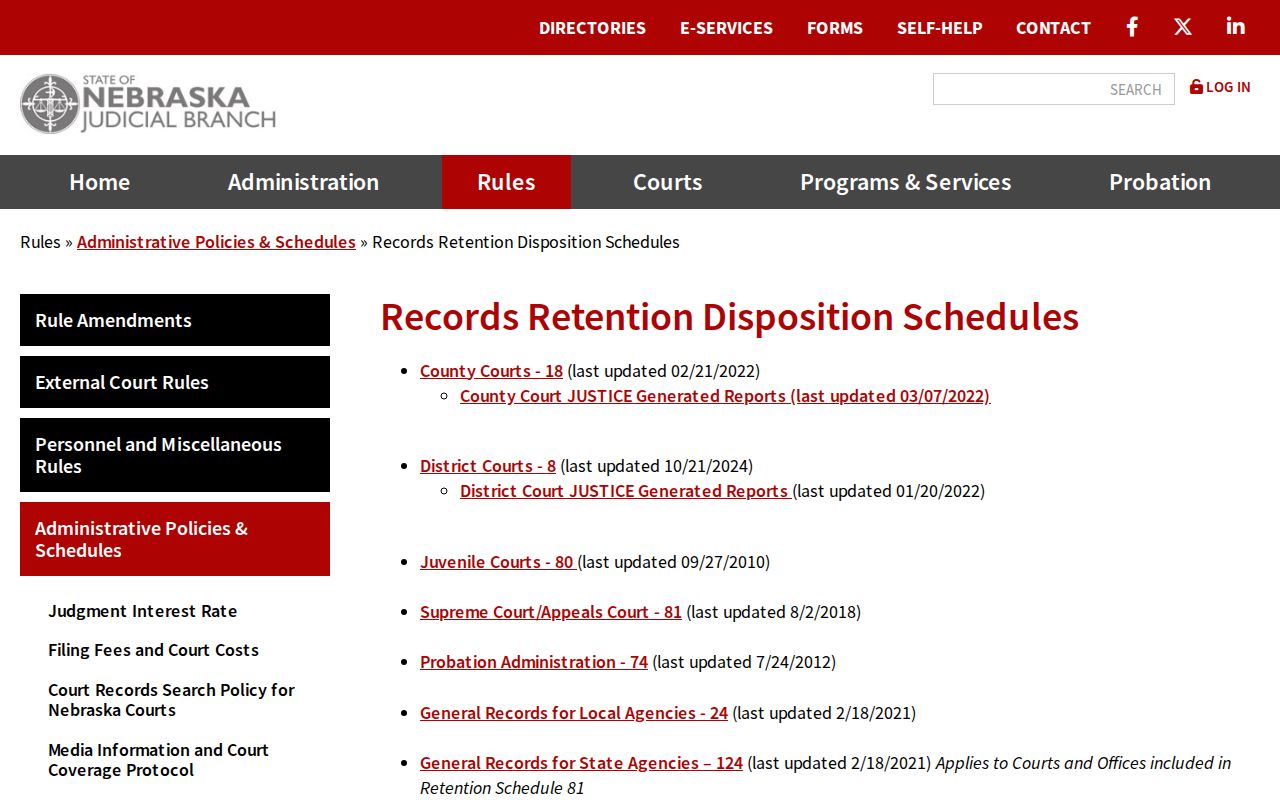The width and height of the screenshot is (1280, 800).
Task: Click the Nebraska Judicial Branch logo
Action: click(x=148, y=104)
